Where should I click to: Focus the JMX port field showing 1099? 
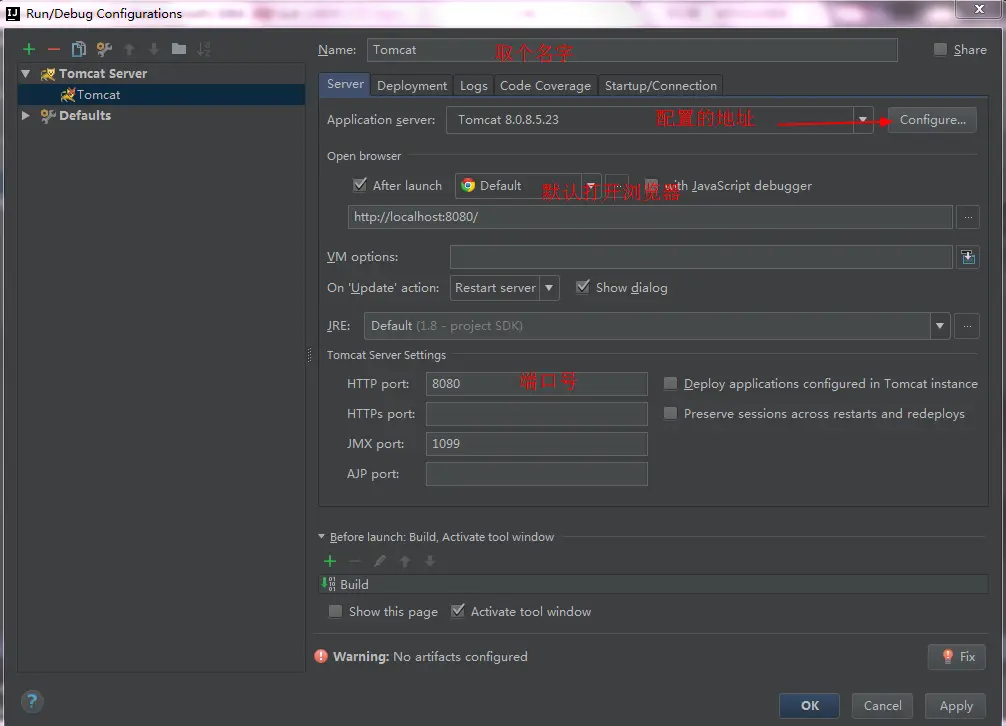point(536,444)
